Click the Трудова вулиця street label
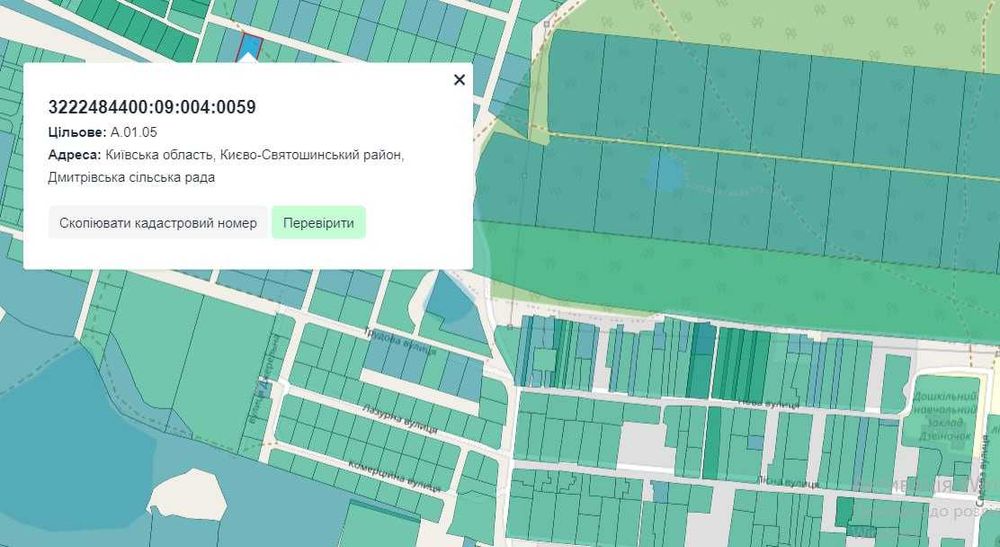 400,341
